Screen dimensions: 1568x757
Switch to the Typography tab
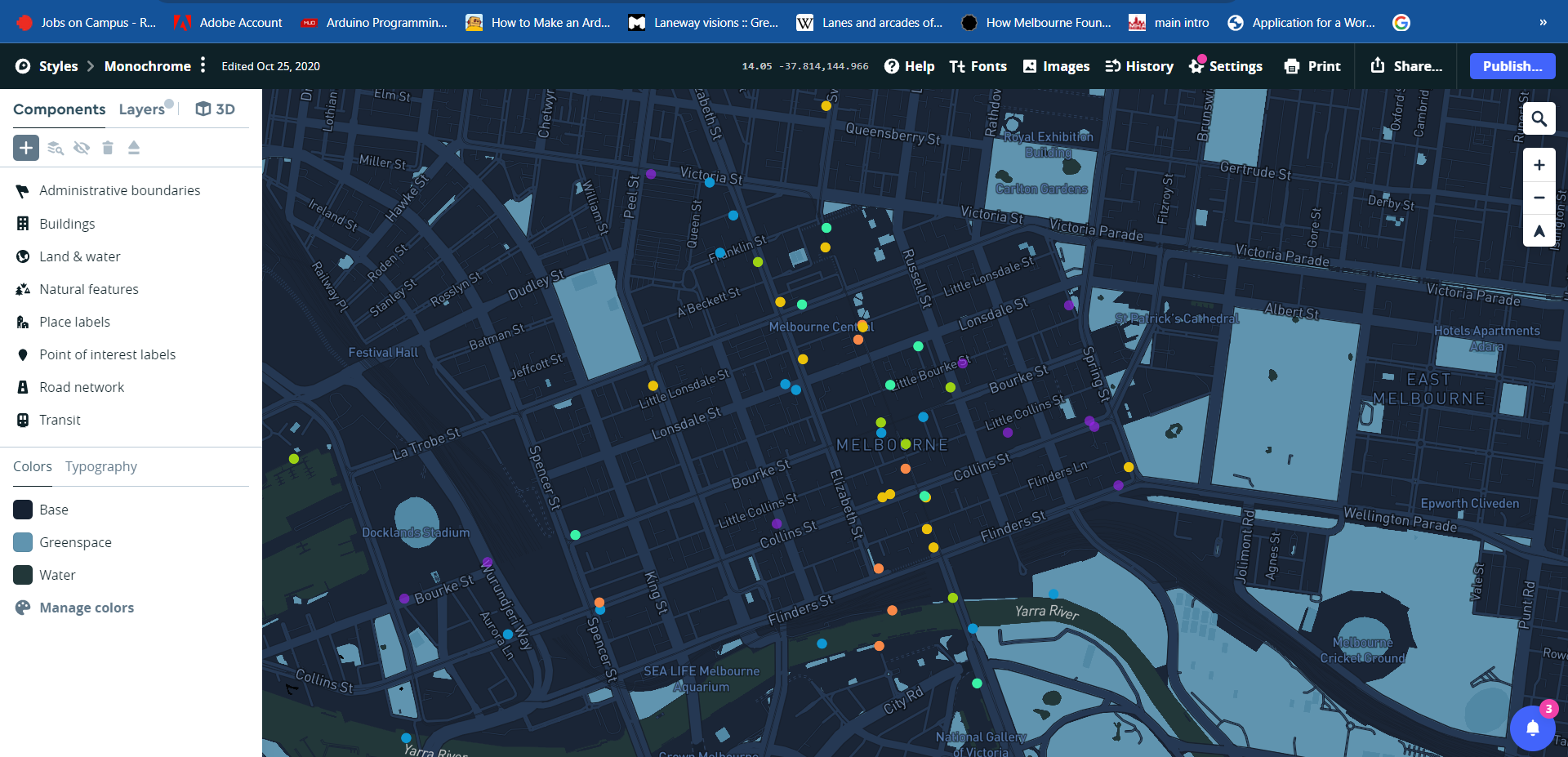101,466
